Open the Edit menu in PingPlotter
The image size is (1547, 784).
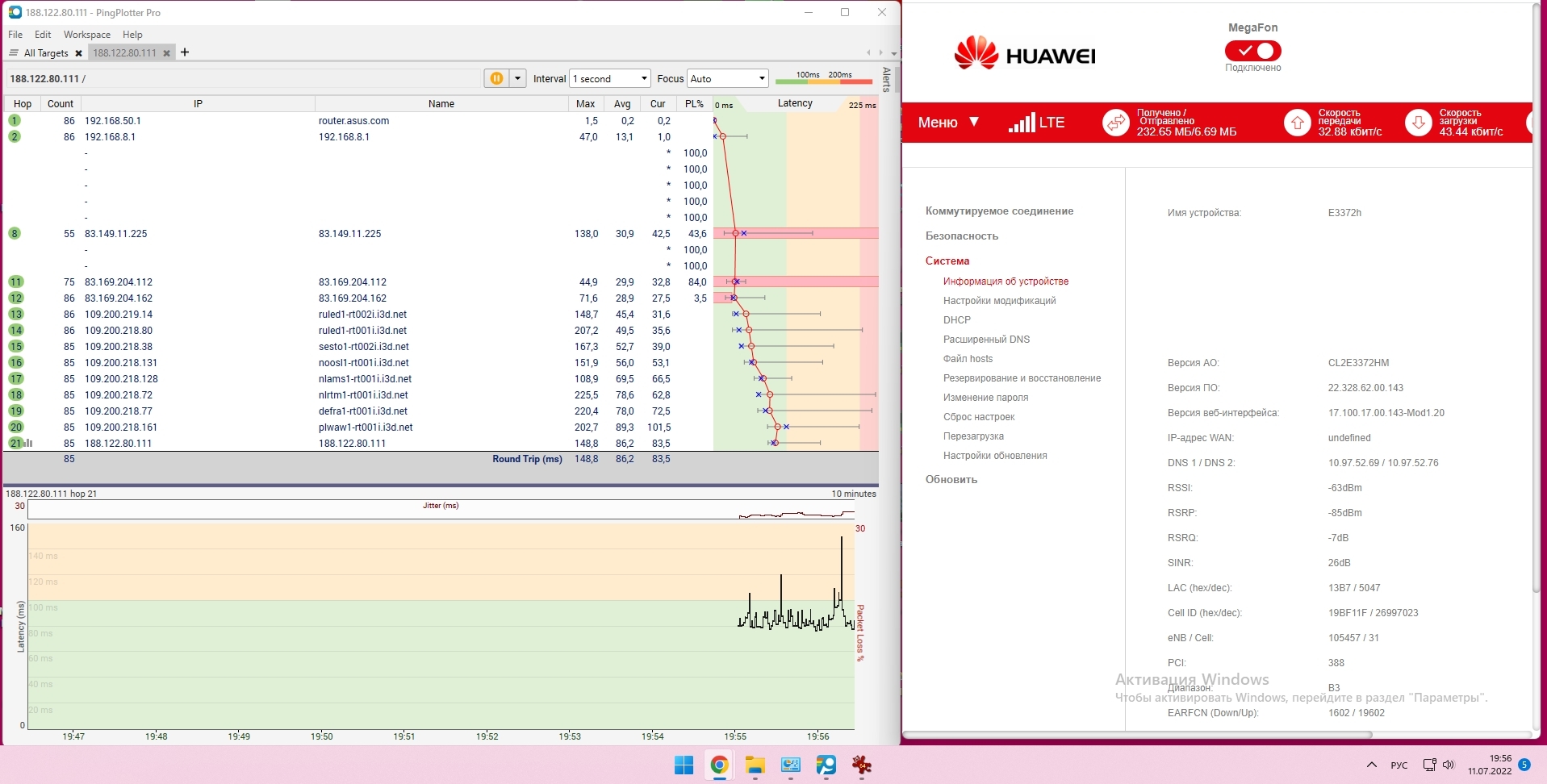43,35
